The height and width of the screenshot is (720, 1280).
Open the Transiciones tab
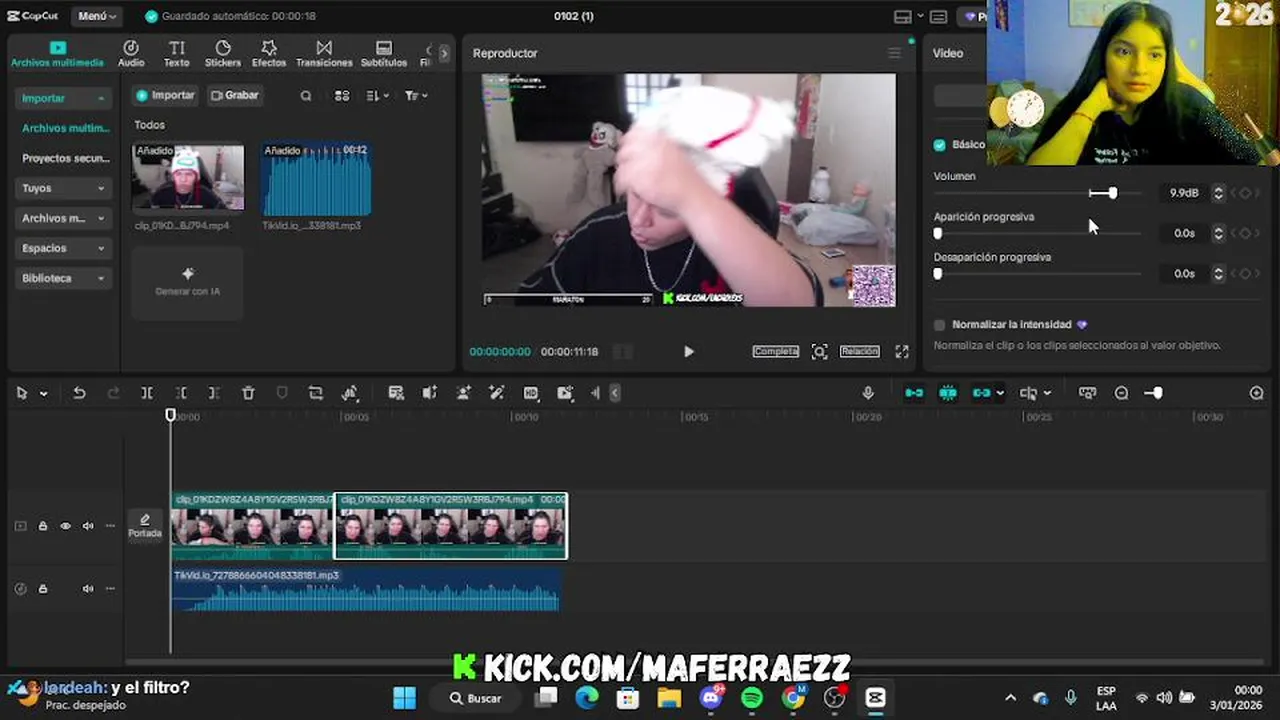coord(324,53)
